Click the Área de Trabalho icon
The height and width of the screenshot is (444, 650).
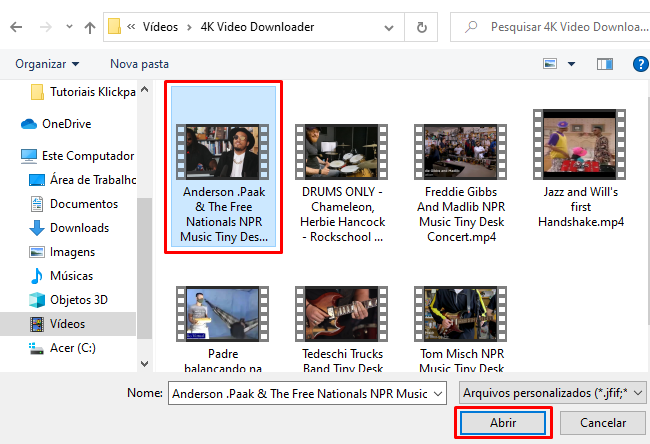coord(37,180)
